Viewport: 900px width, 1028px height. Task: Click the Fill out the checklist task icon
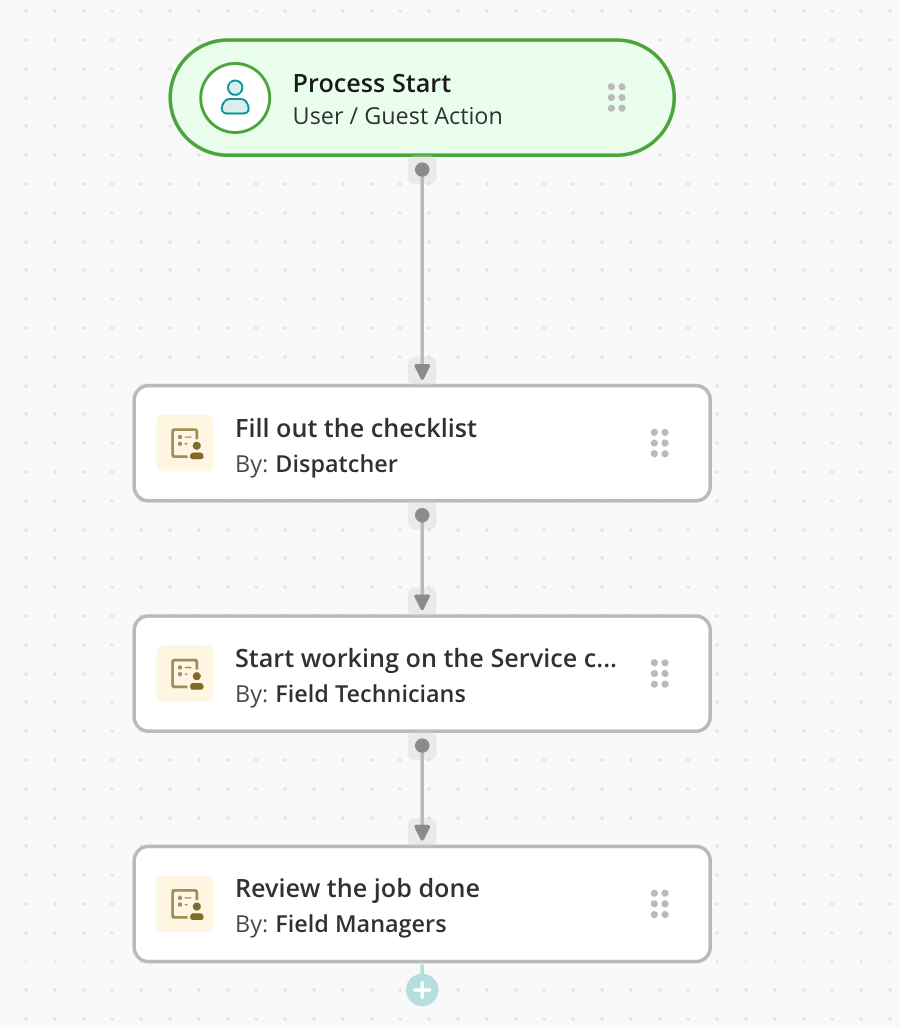185,443
